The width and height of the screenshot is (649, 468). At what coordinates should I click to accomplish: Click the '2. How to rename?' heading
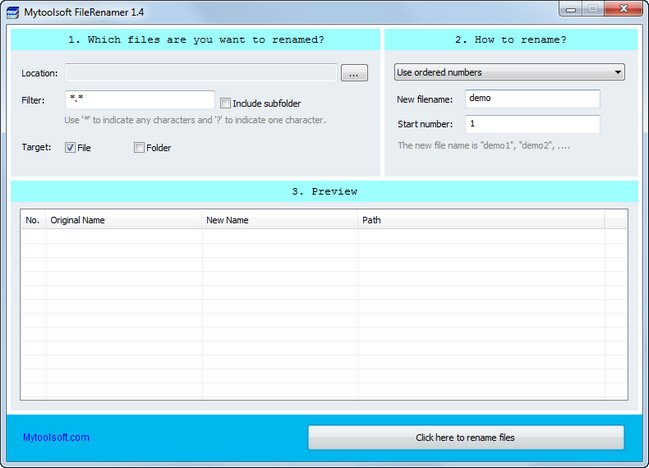511,40
